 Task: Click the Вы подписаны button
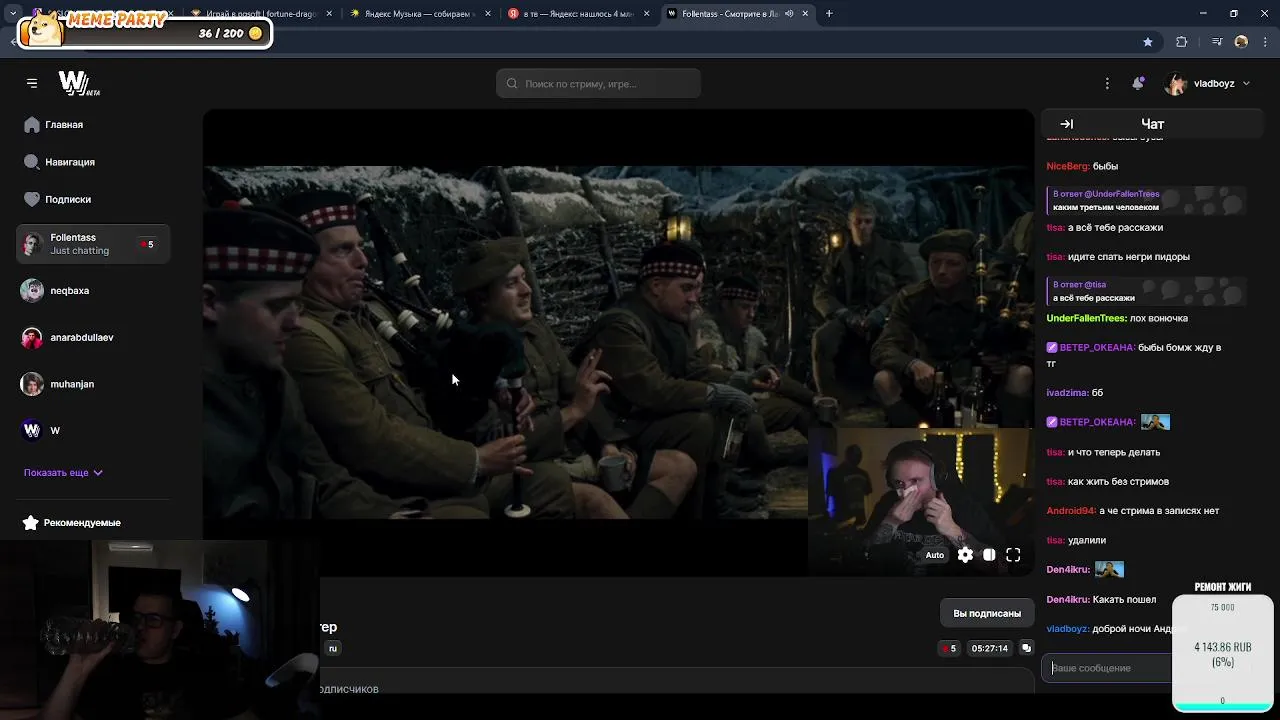(x=987, y=613)
